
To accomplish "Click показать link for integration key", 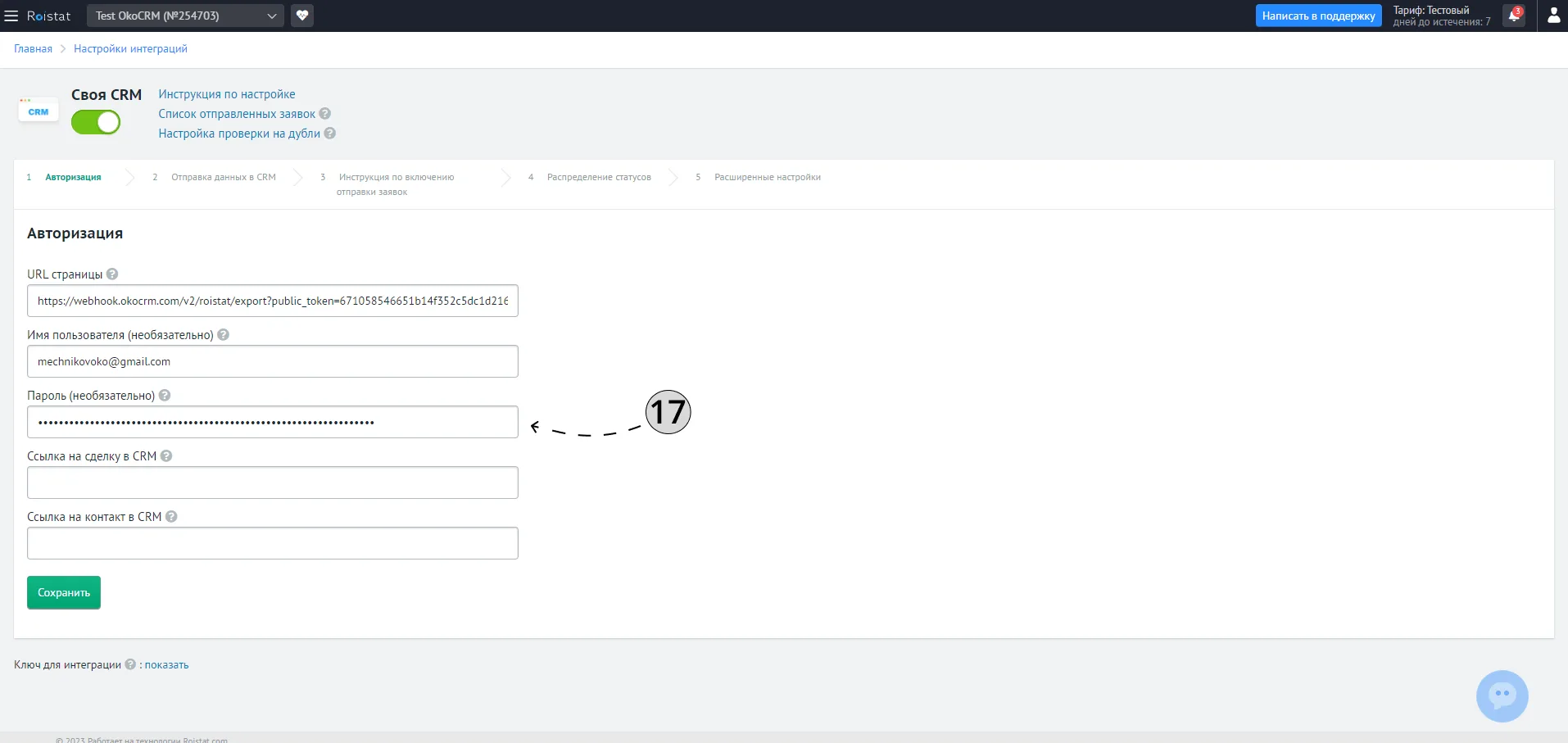I will click(x=167, y=665).
